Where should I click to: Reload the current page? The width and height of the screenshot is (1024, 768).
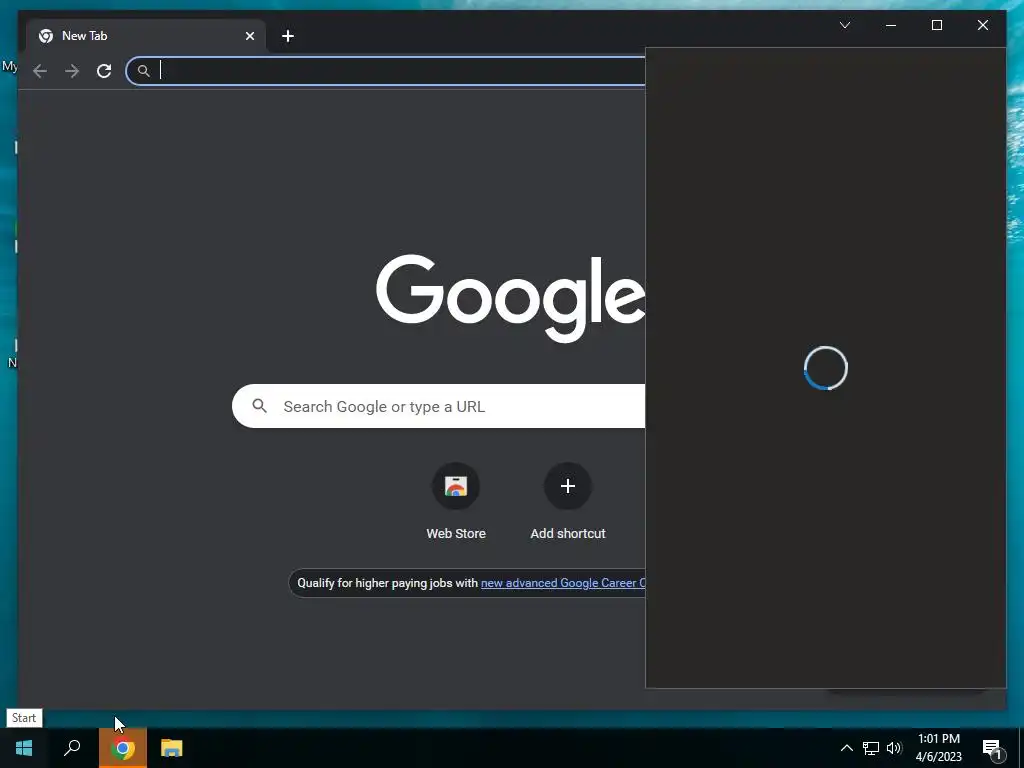pyautogui.click(x=104, y=71)
